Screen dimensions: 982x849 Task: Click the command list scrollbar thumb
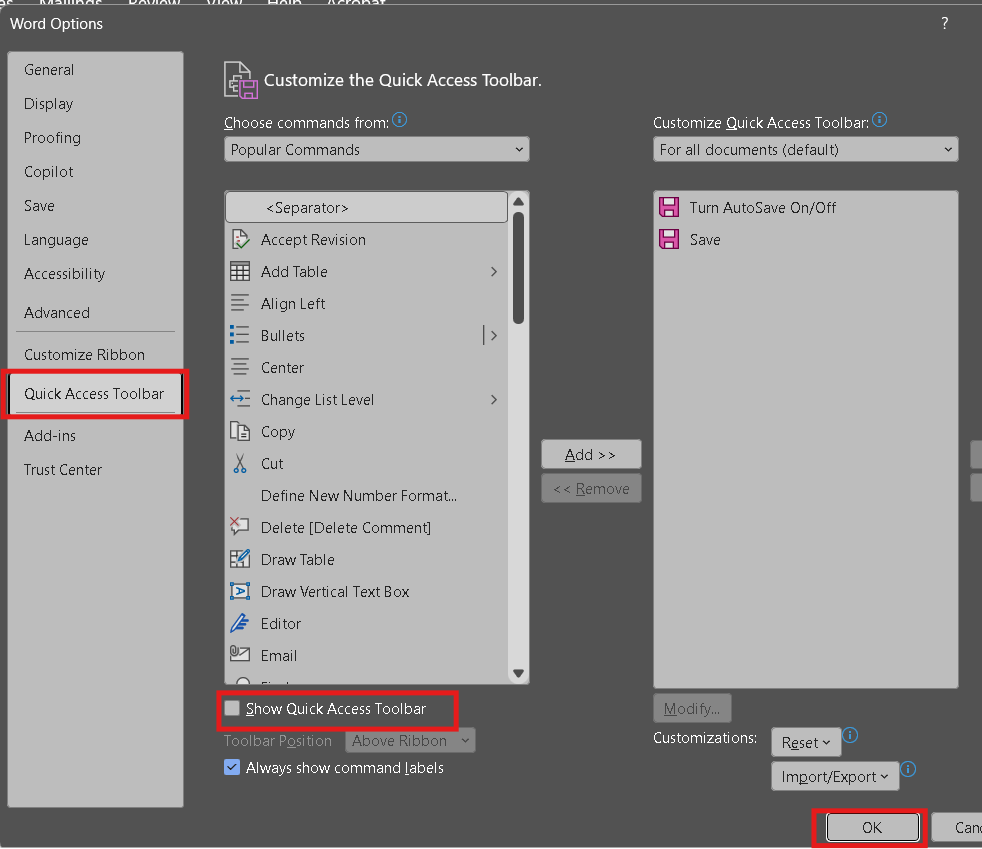coord(518,268)
